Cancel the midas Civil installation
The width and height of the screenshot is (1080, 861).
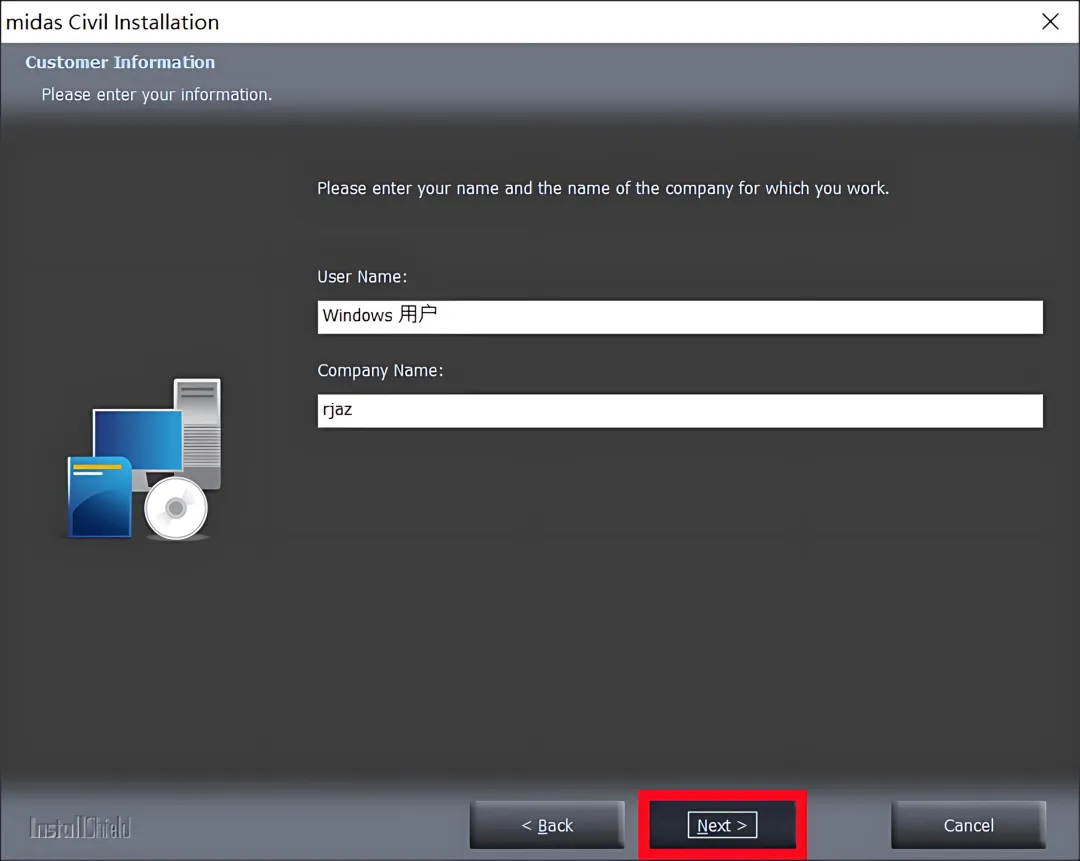click(x=968, y=824)
